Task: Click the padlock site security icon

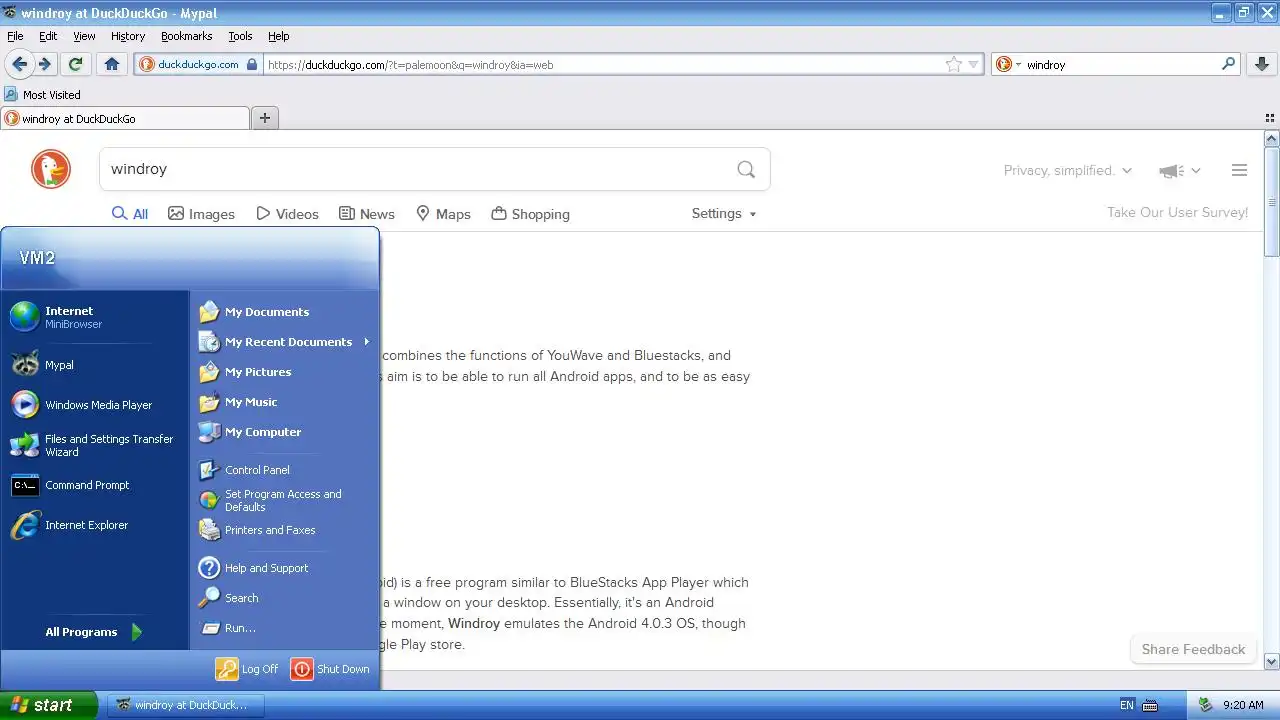Action: coord(252,64)
